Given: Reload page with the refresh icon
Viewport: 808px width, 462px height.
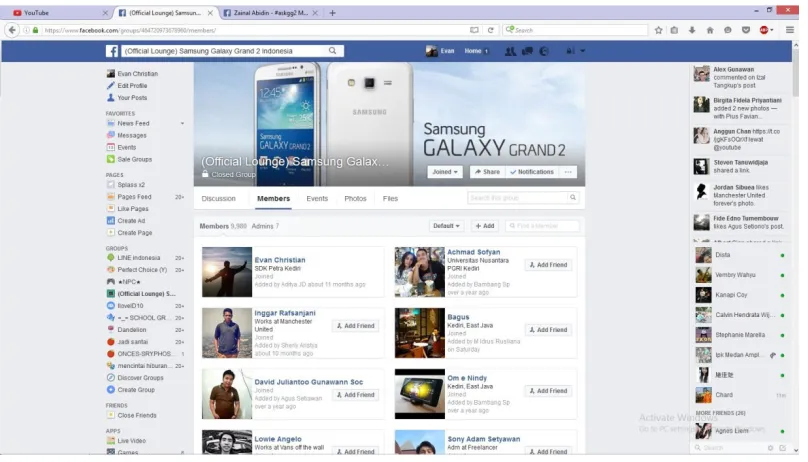Looking at the screenshot, I should click(x=491, y=30).
